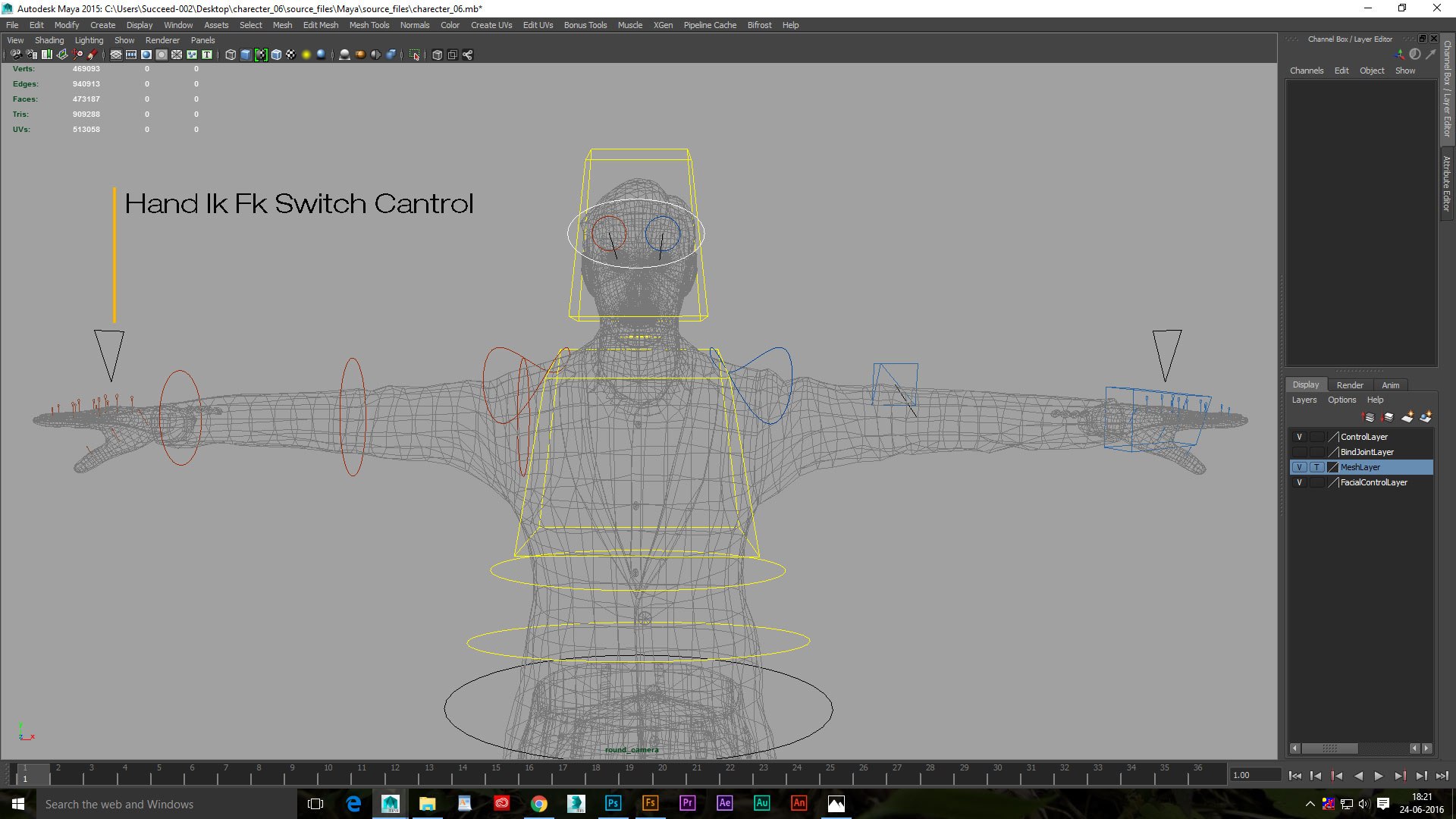Click the Grease Pencil icon
The image size is (1456, 819).
click(93, 55)
